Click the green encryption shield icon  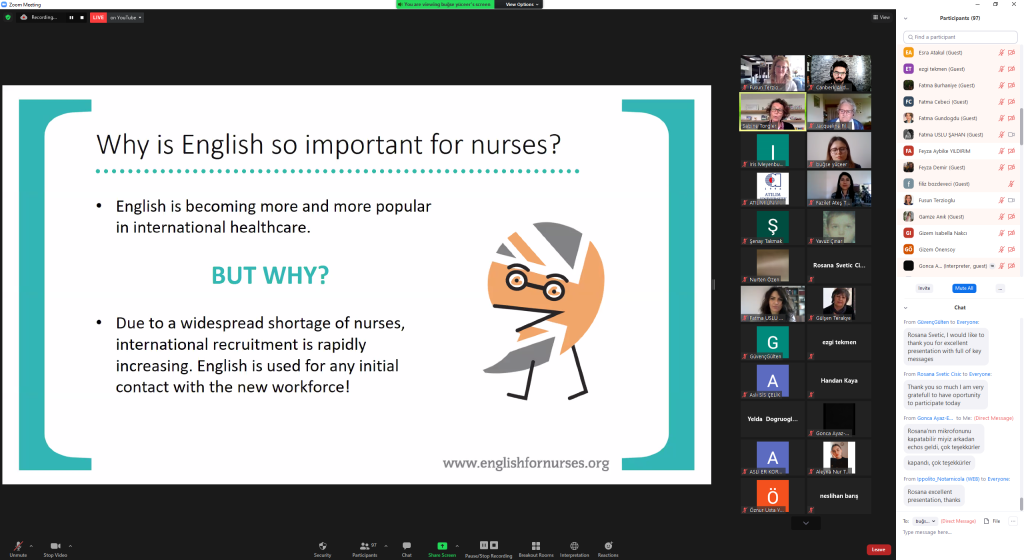click(8, 17)
